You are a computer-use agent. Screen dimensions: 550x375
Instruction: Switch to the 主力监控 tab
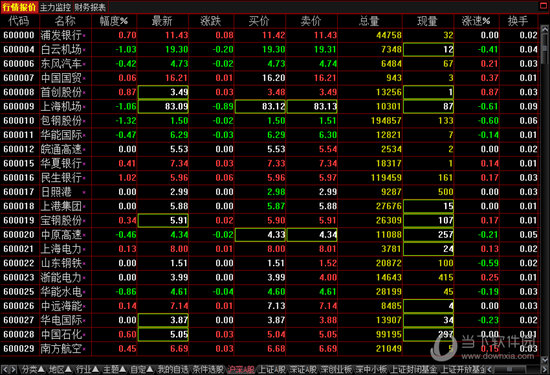click(55, 7)
